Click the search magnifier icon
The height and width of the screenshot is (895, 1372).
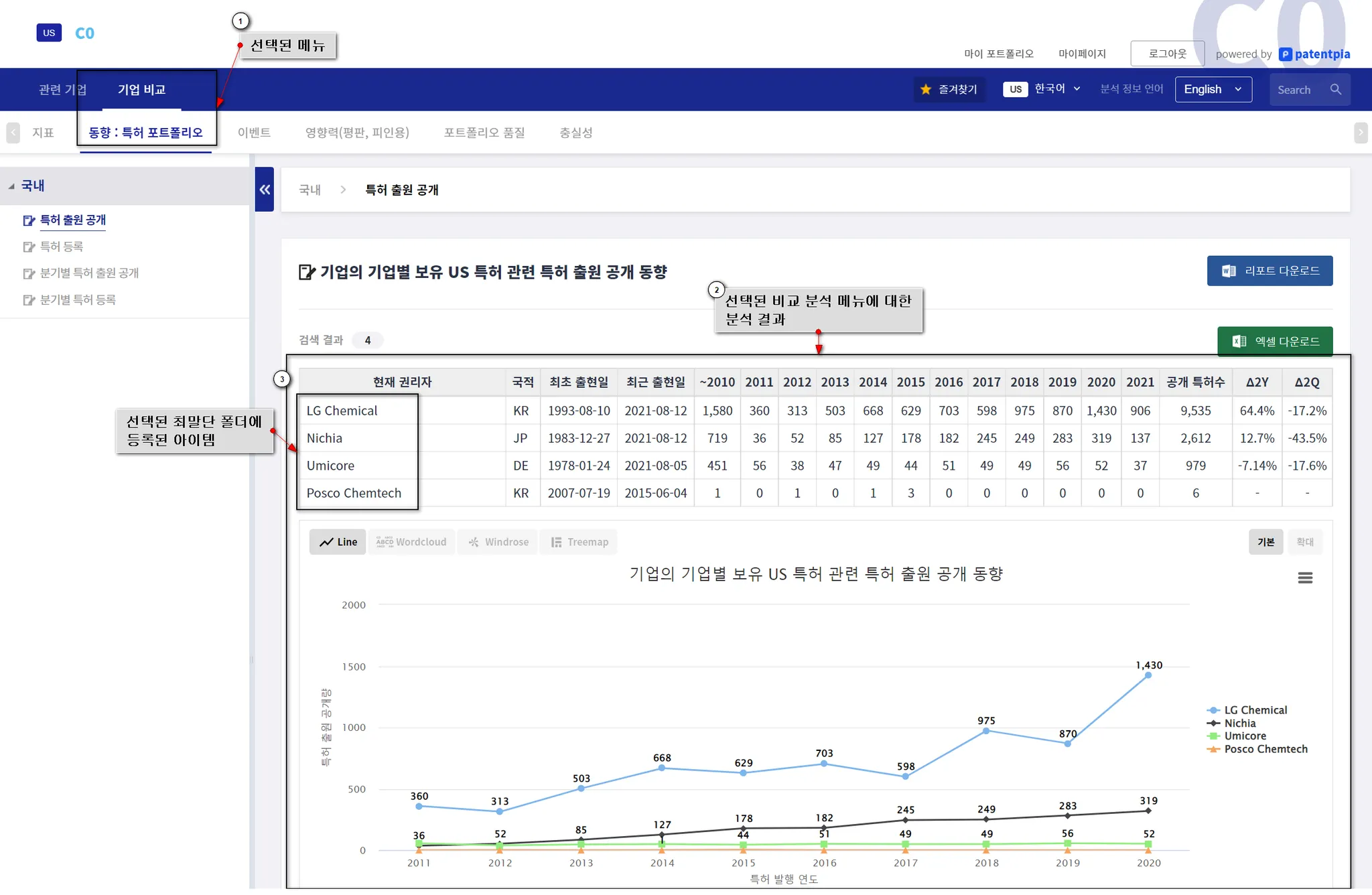pos(1335,89)
